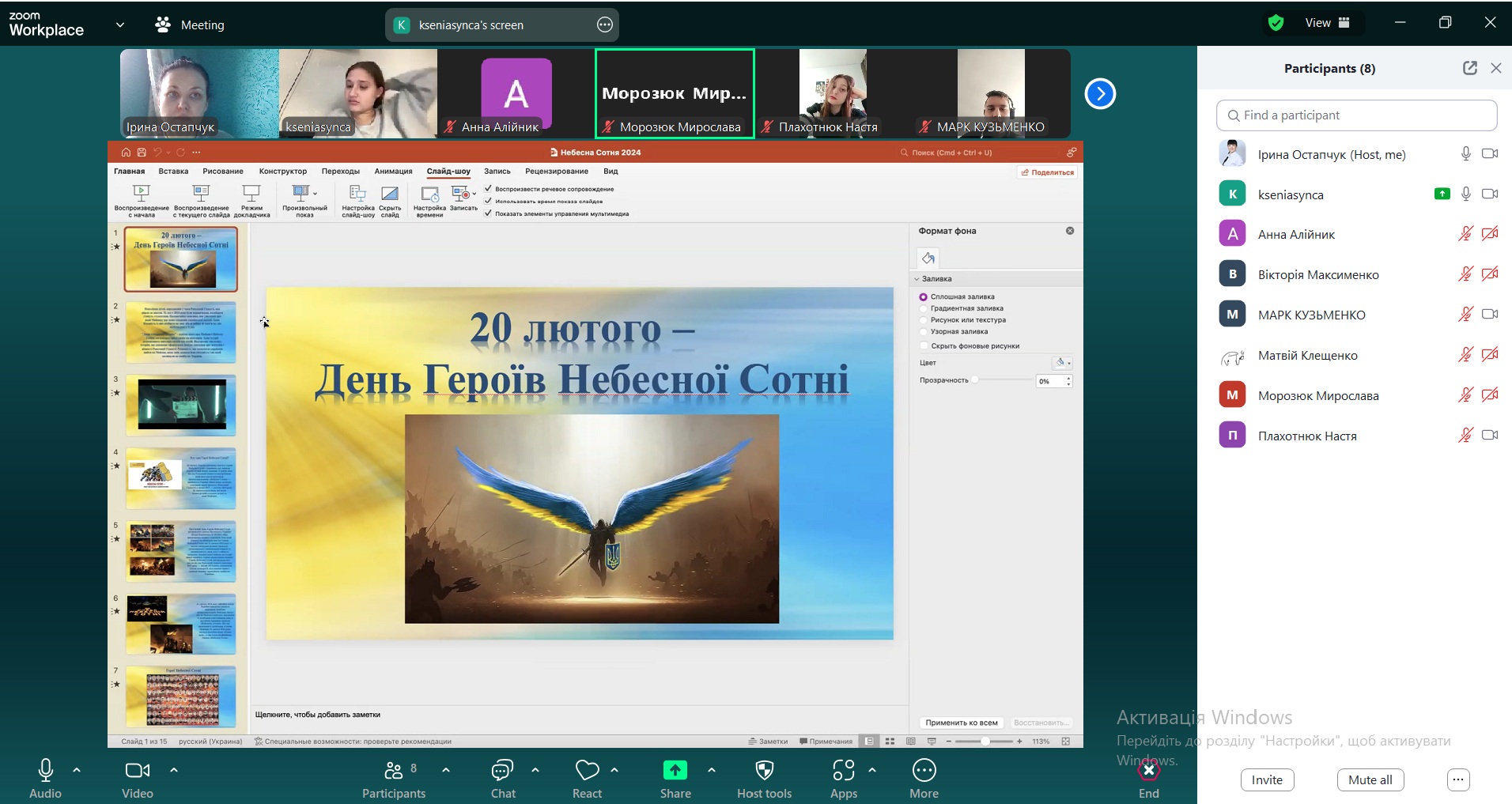Click Режим докладчика icon
Viewport: 1512px width, 804px height.
(x=251, y=201)
